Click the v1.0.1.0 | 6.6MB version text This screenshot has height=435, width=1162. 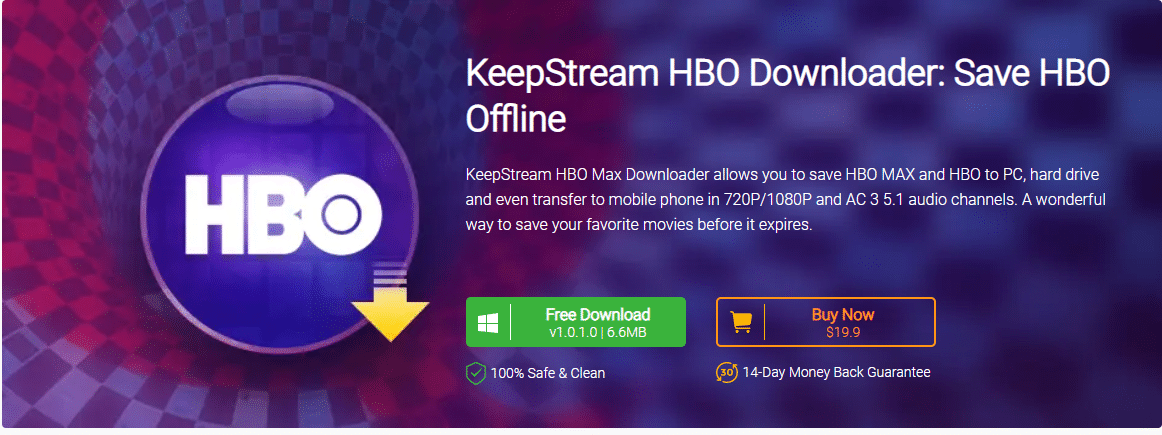coord(597,333)
